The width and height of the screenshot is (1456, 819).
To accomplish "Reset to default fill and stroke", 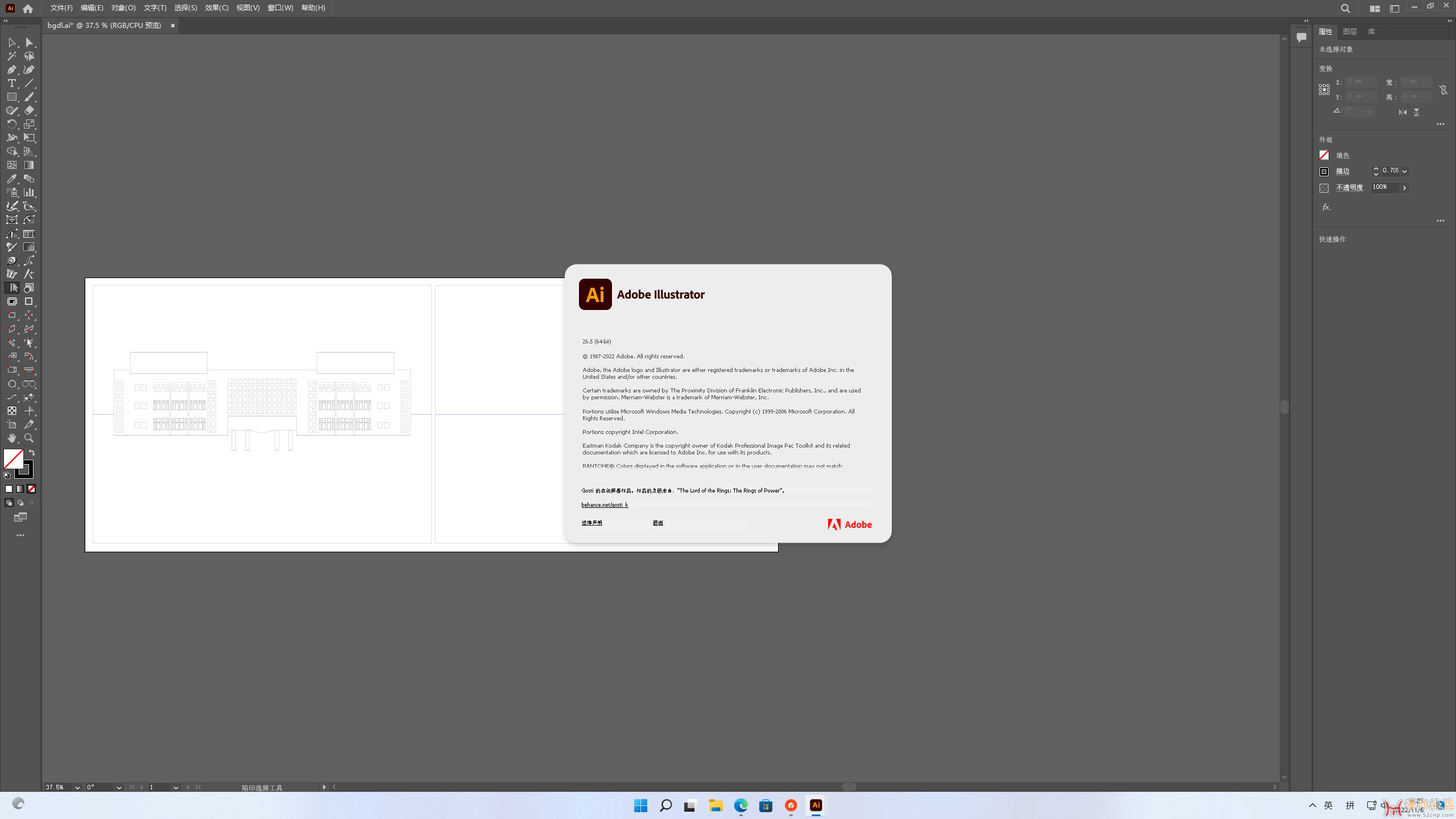I will [x=7, y=475].
